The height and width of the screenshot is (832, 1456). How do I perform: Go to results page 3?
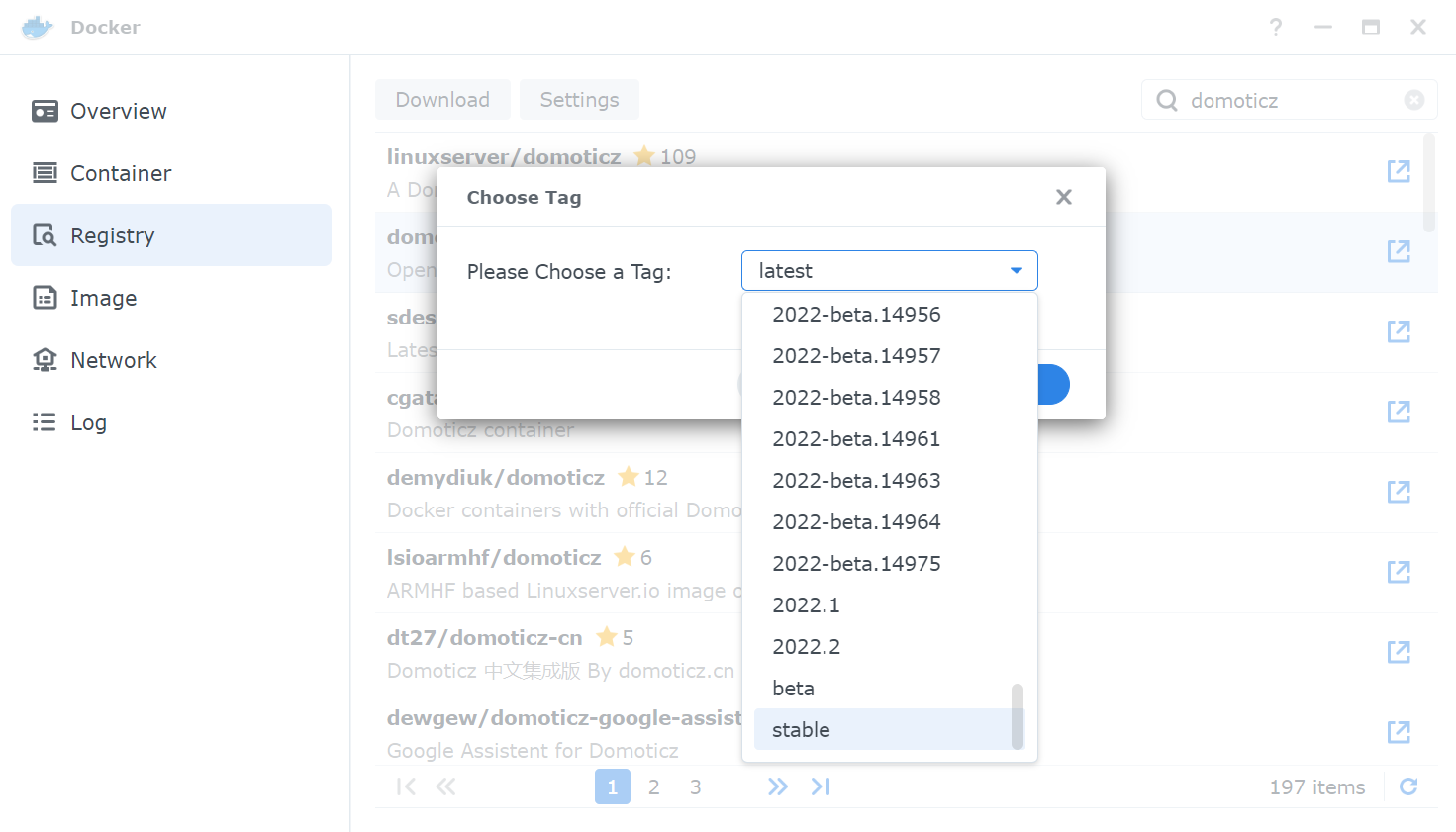696,787
